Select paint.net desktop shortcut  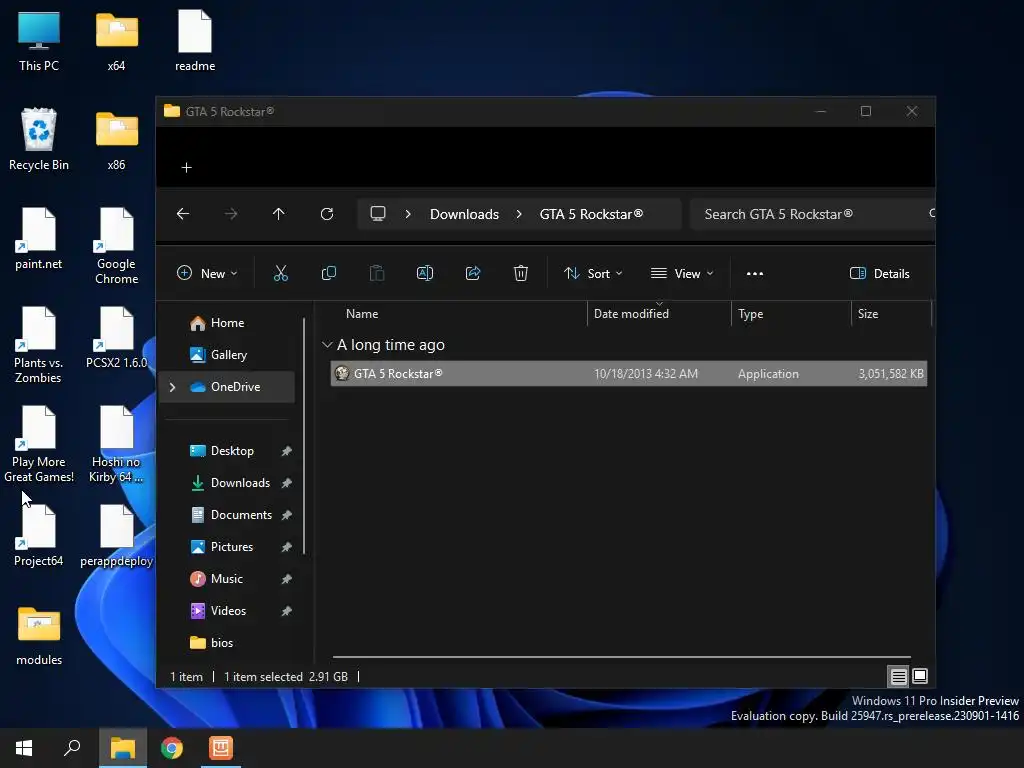(x=39, y=239)
